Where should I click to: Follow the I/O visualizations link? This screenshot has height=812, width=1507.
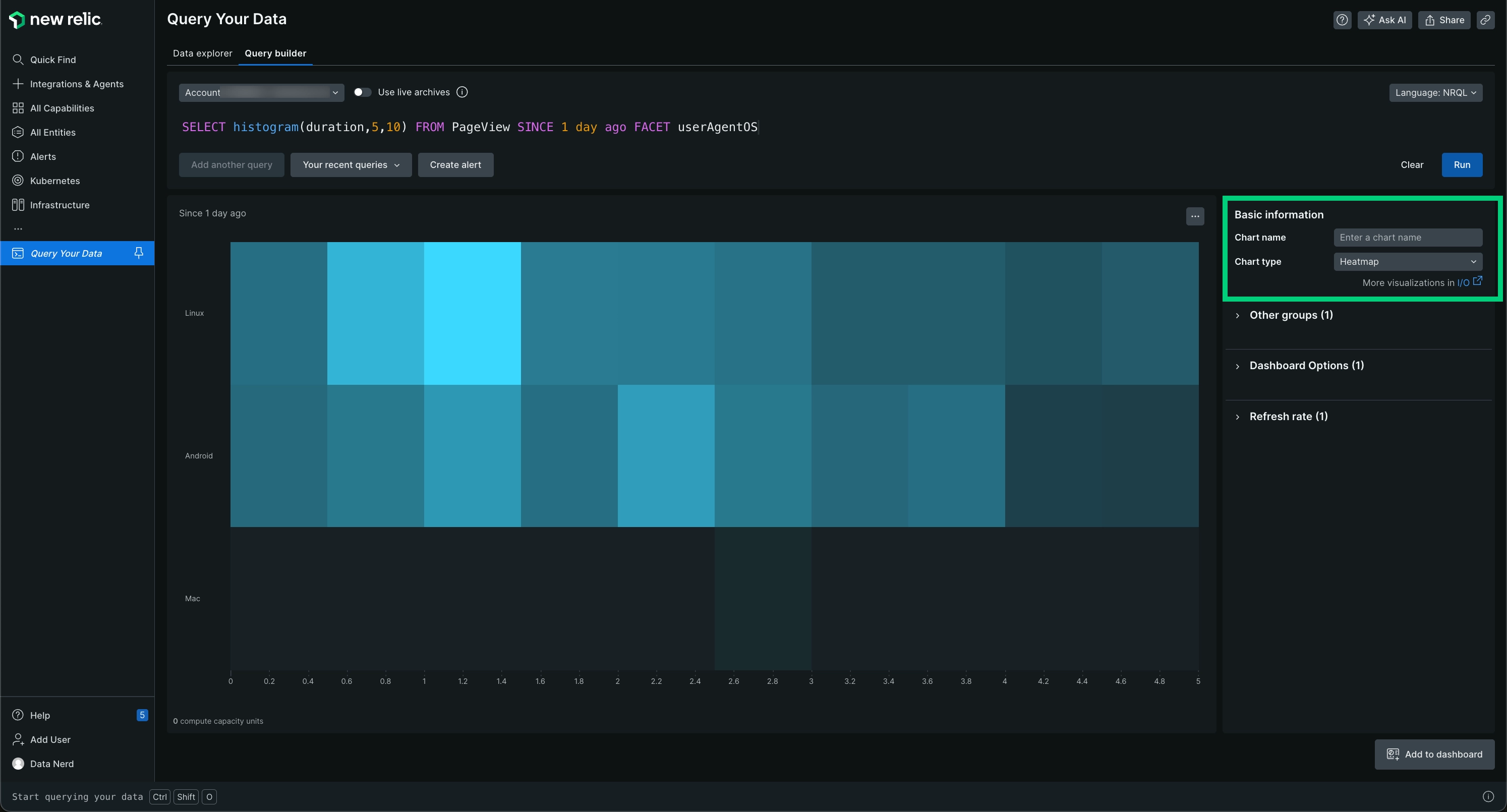click(x=1463, y=282)
